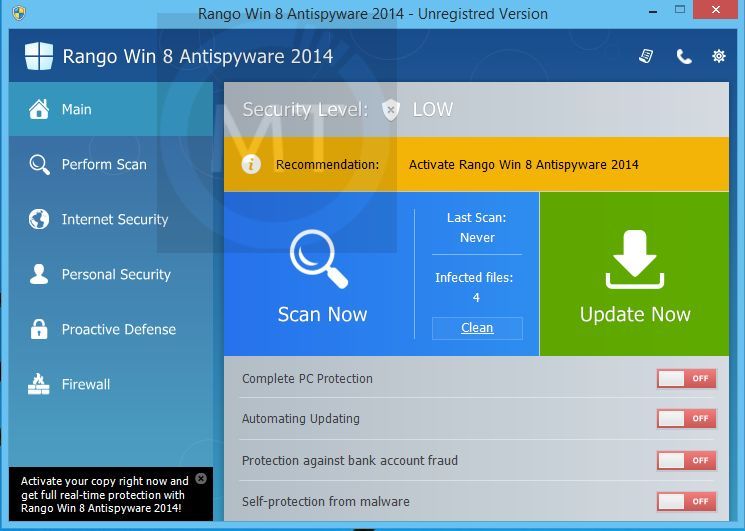The height and width of the screenshot is (531, 745).
Task: Click the 'Automating Updating' label
Action: [301, 418]
